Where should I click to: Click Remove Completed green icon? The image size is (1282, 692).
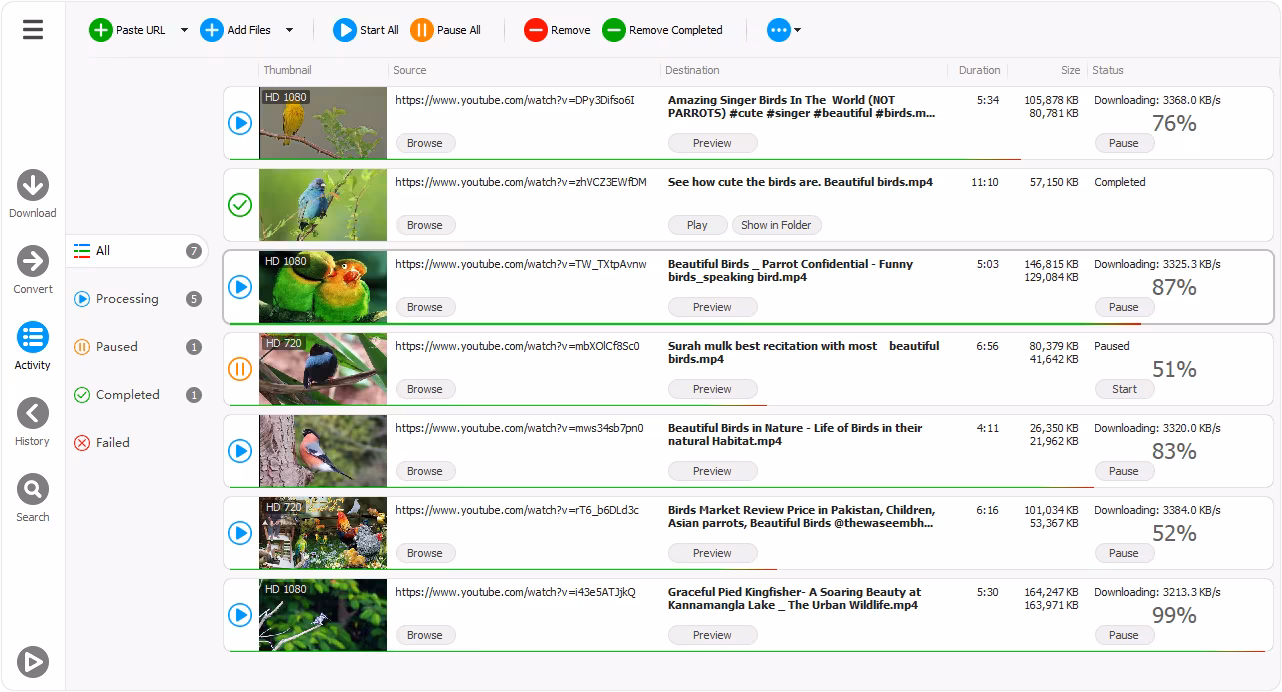click(614, 30)
